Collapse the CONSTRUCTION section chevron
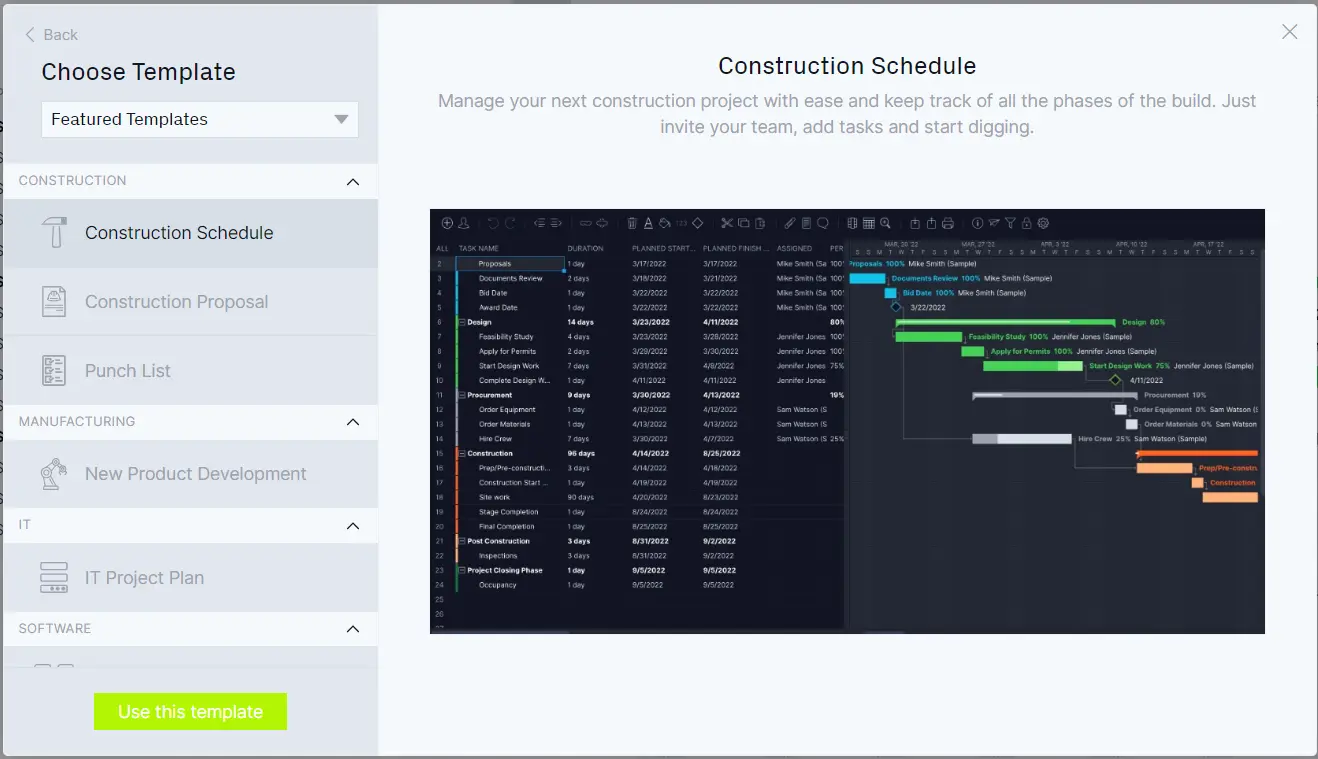The image size is (1318, 759). pyautogui.click(x=353, y=181)
